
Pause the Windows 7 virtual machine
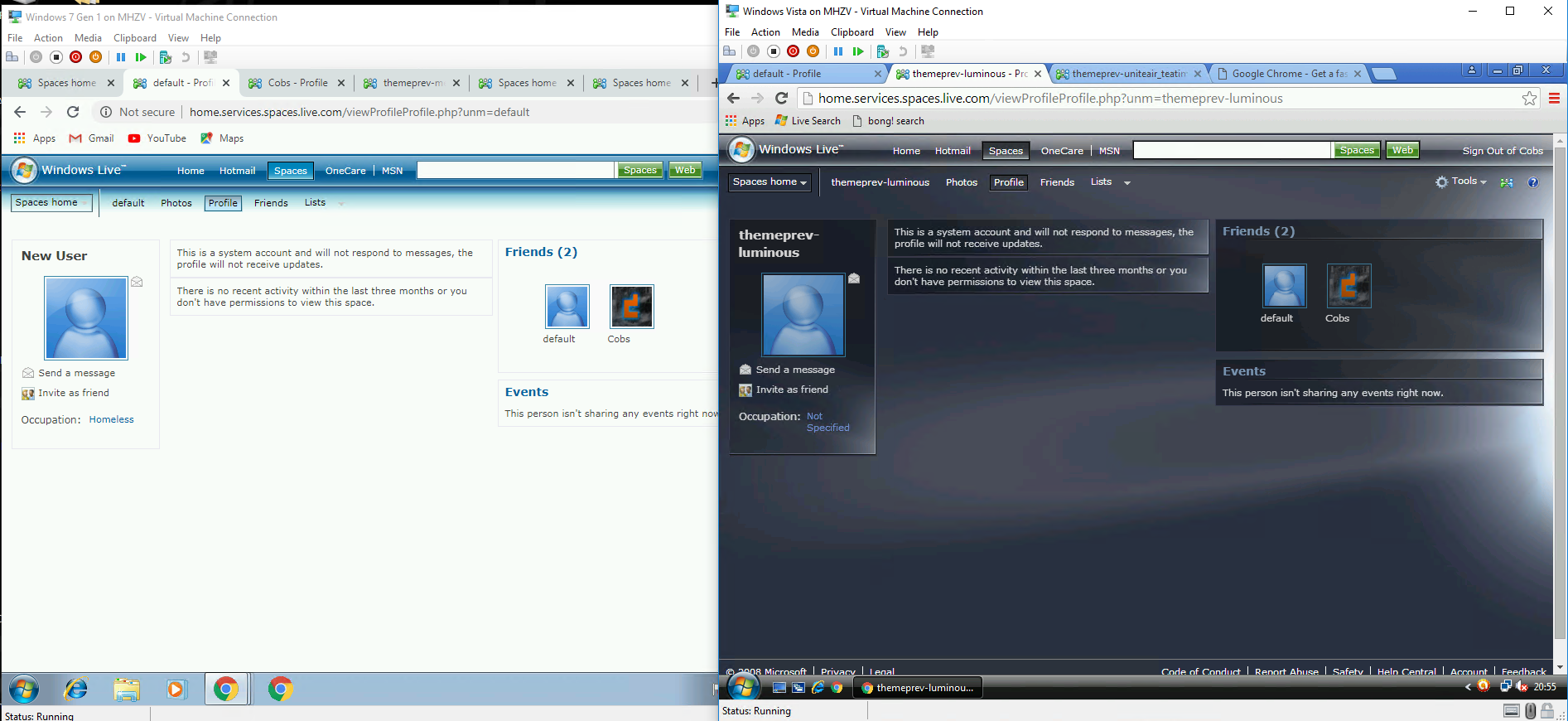point(121,57)
